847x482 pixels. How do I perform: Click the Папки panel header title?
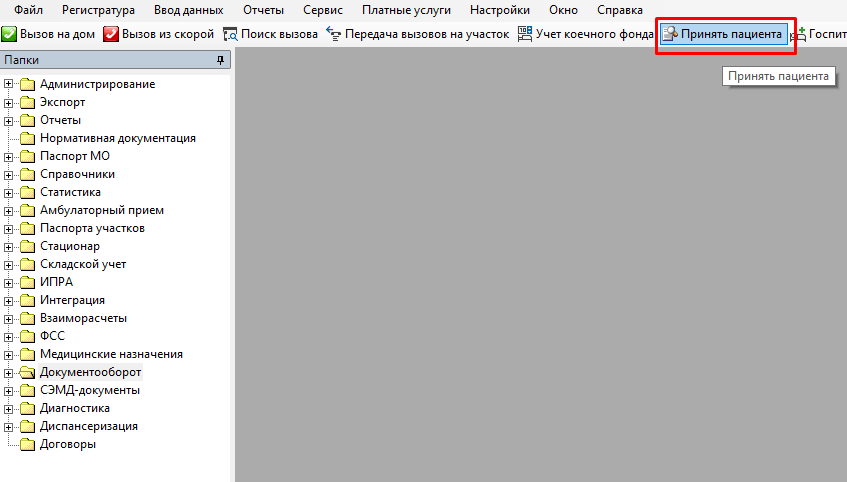[22, 60]
